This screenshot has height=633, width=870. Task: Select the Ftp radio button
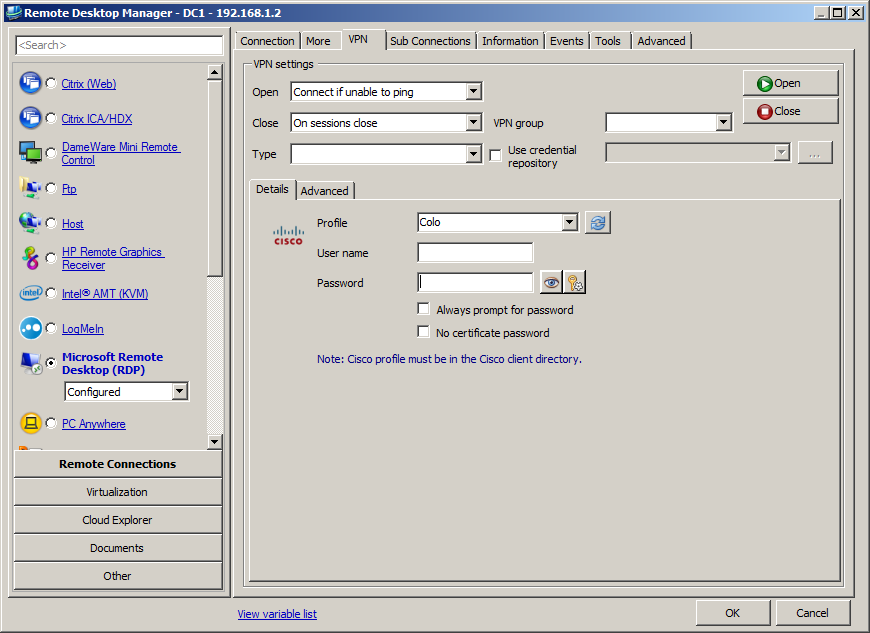coord(51,188)
